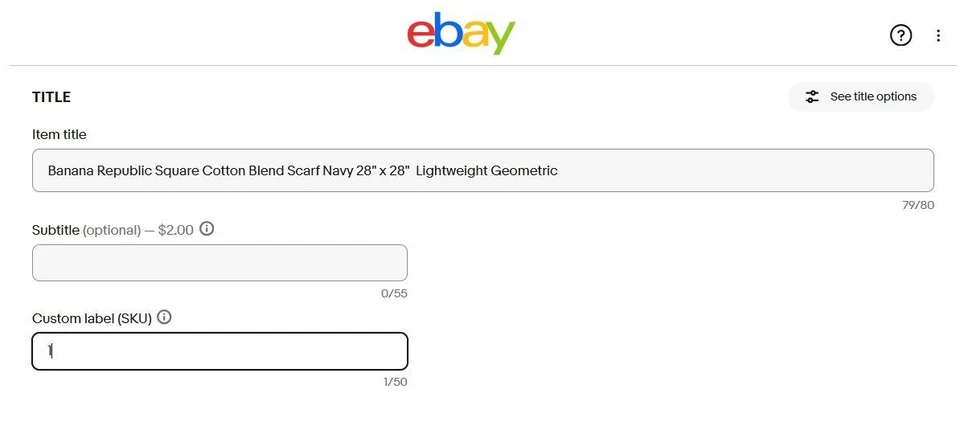Click the 1/50 SKU character counter
Viewport: 960px width, 422px height.
[x=394, y=382]
